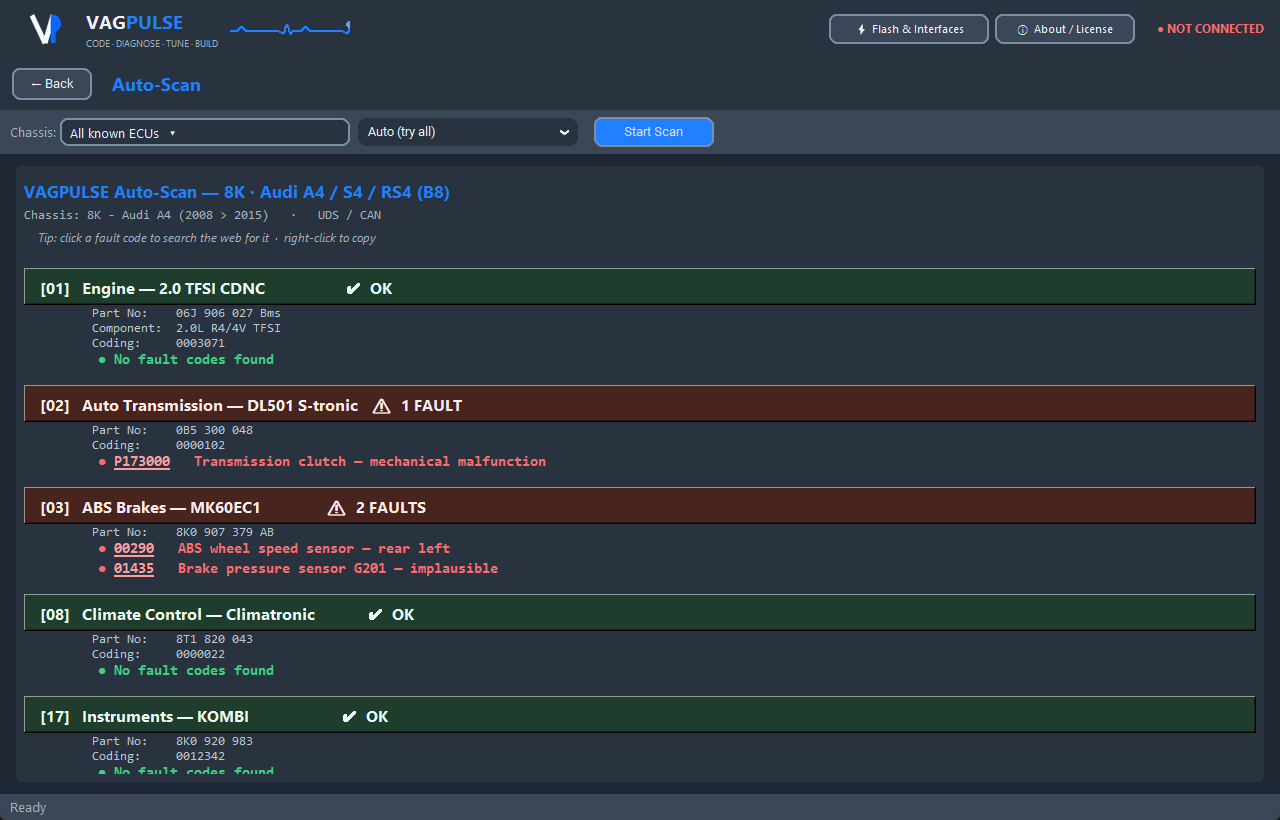This screenshot has width=1280, height=820.
Task: Click the warning triangle on Auto Transmission row
Action: click(381, 406)
